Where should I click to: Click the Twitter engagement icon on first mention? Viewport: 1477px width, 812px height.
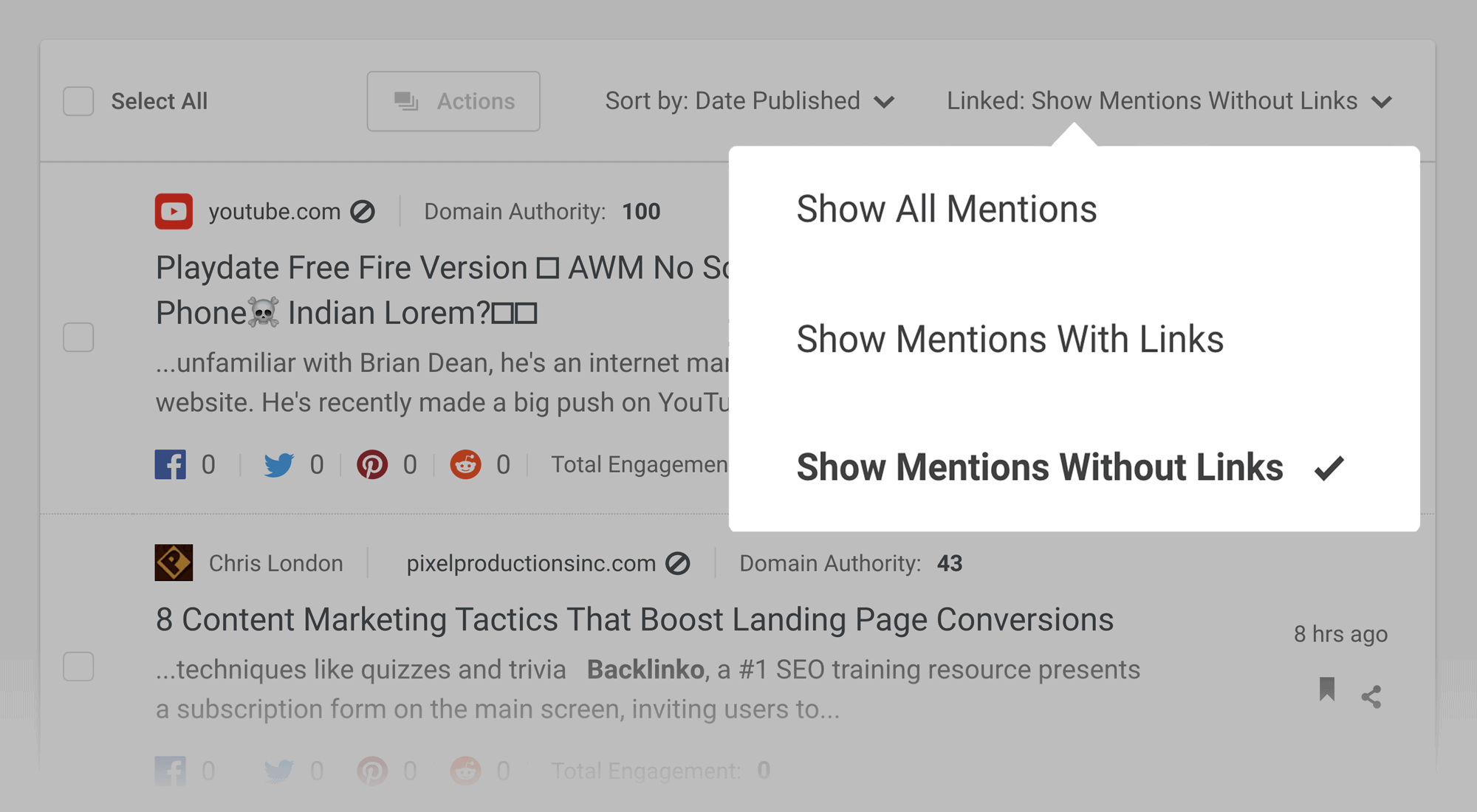279,464
